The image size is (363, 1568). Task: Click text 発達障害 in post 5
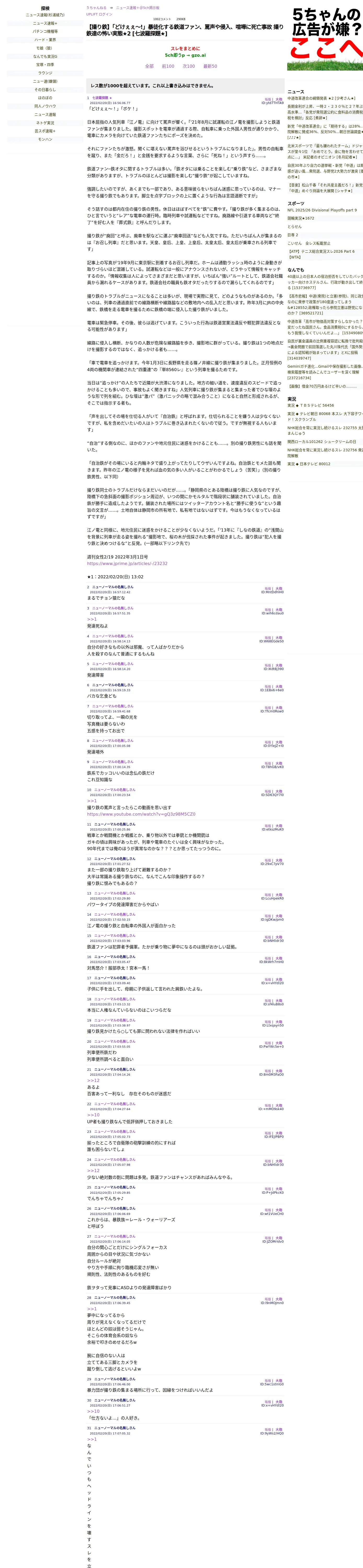coord(96,675)
